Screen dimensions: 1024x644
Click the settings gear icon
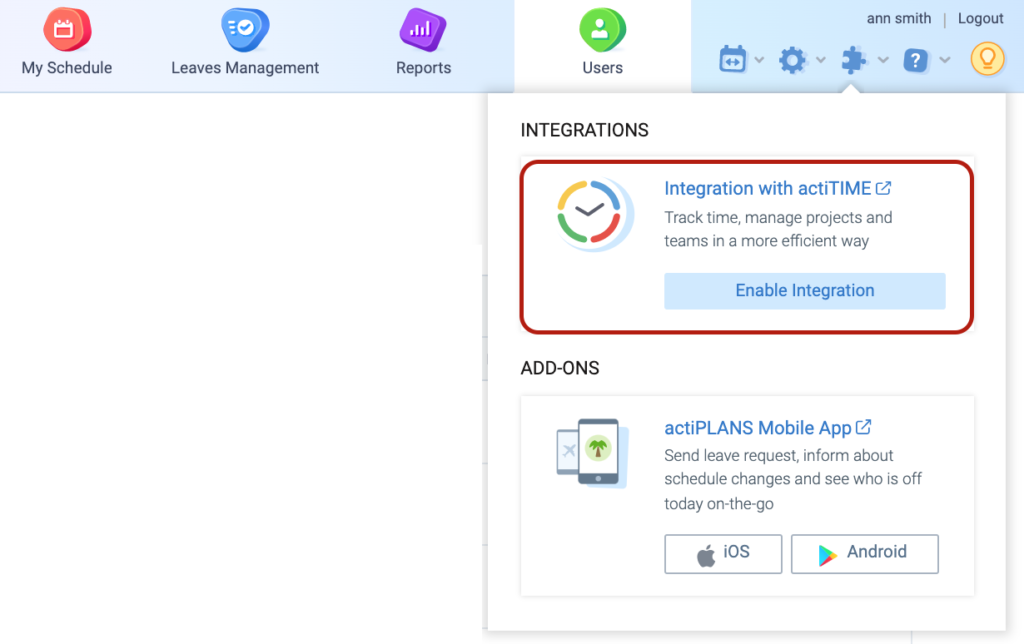click(793, 59)
